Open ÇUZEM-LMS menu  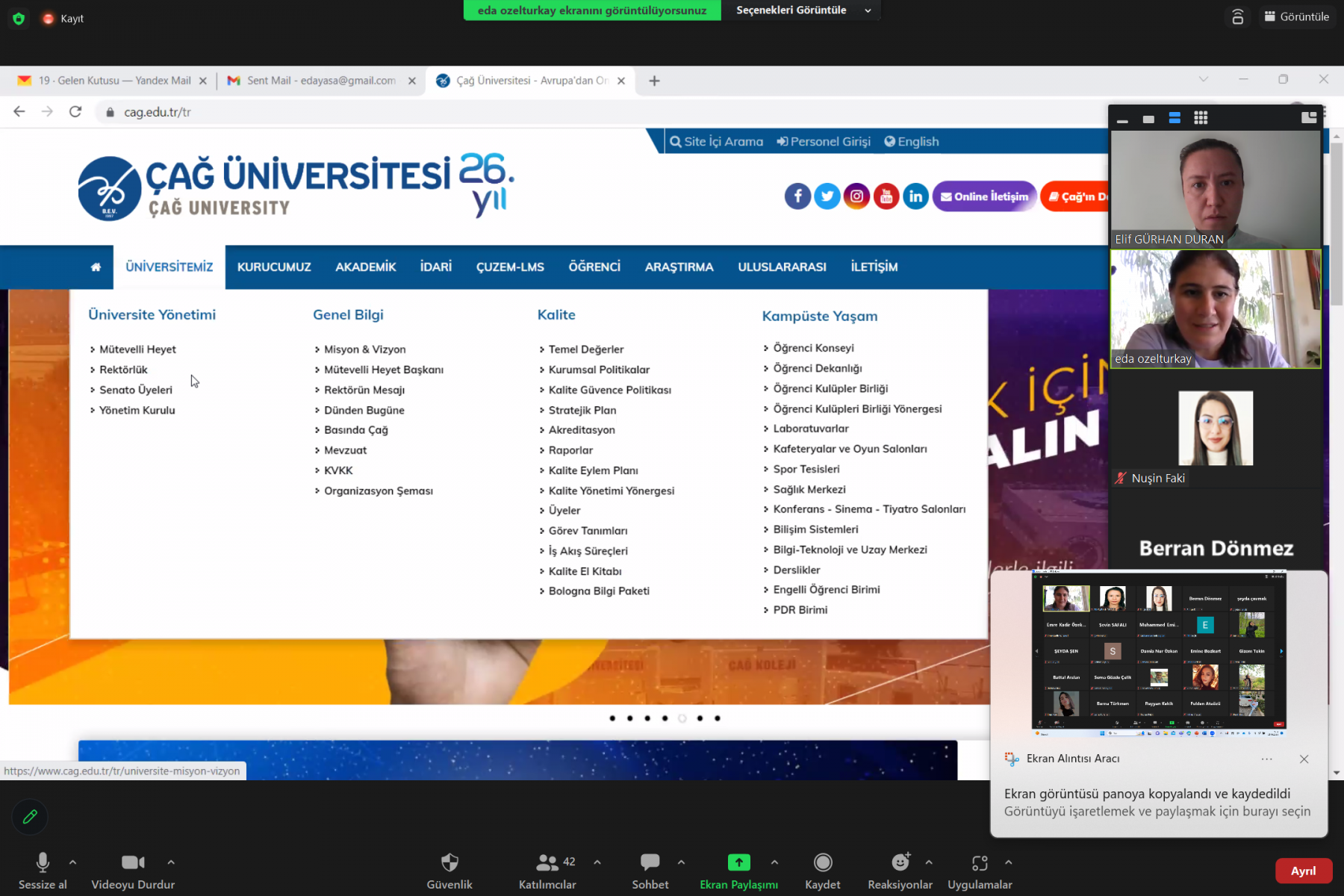click(510, 267)
